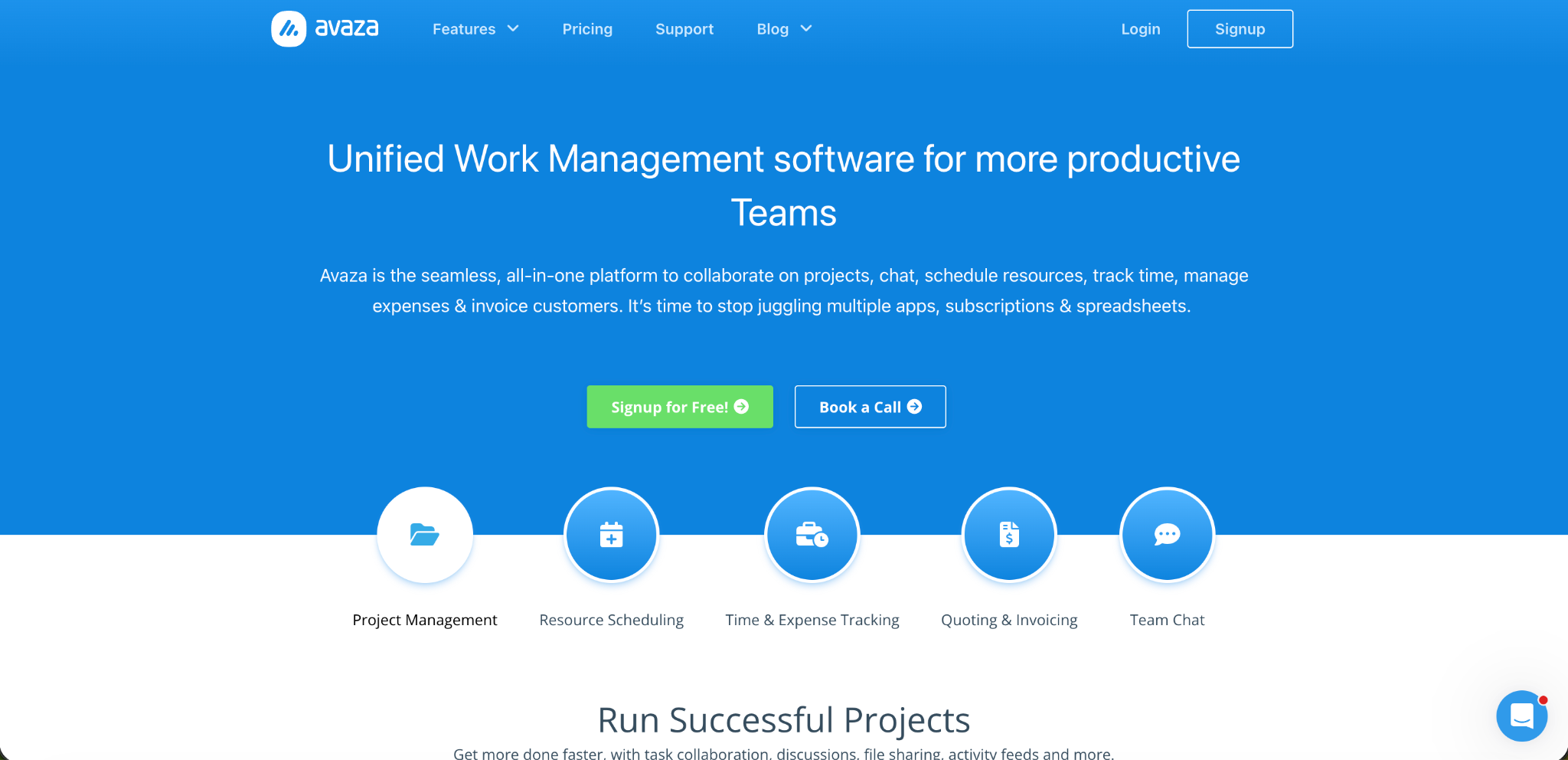
Task: Click the 'Unified Work Management software' headline
Action: (784, 185)
